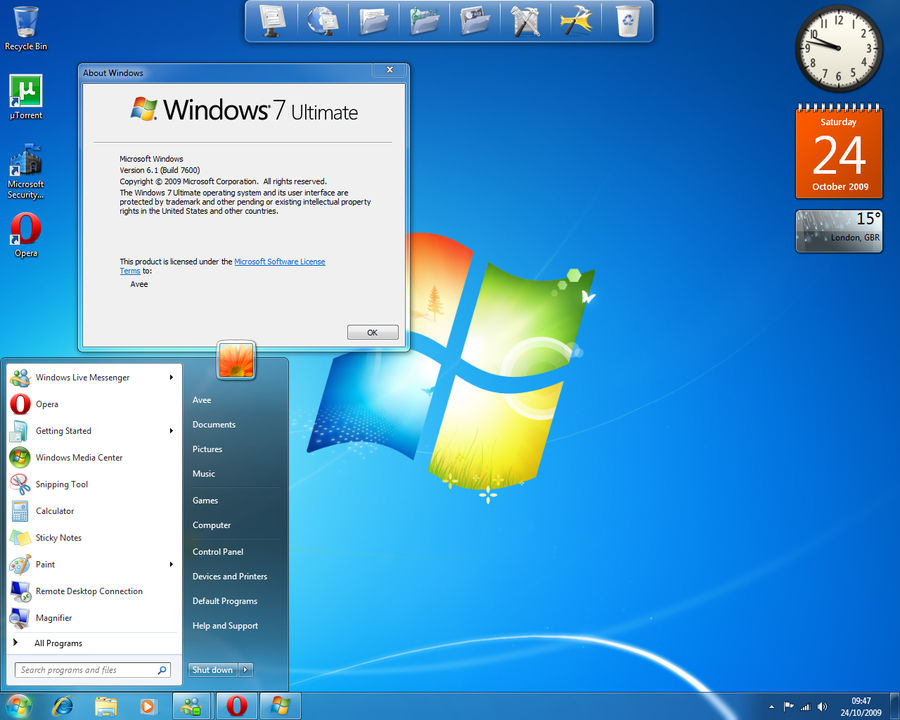
Task: Open the Recycle Bin icon in the top dock
Action: 627,21
